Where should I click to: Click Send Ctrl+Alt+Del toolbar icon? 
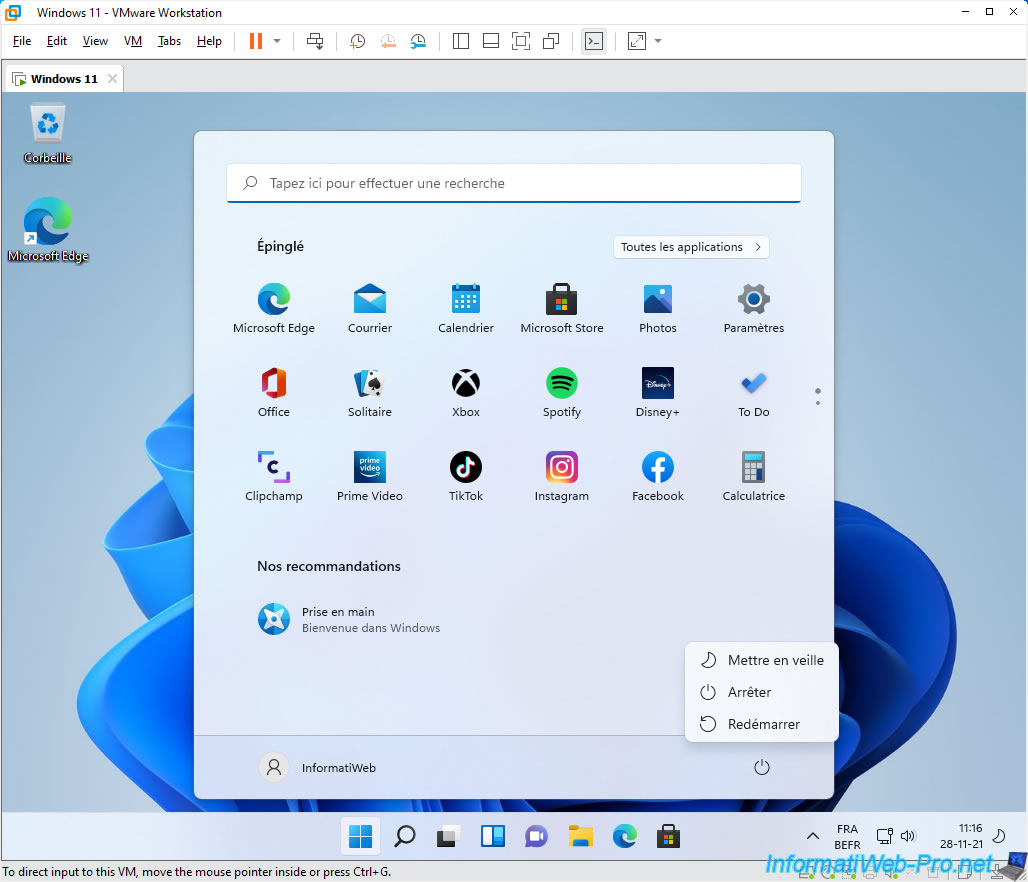pyautogui.click(x=315, y=41)
